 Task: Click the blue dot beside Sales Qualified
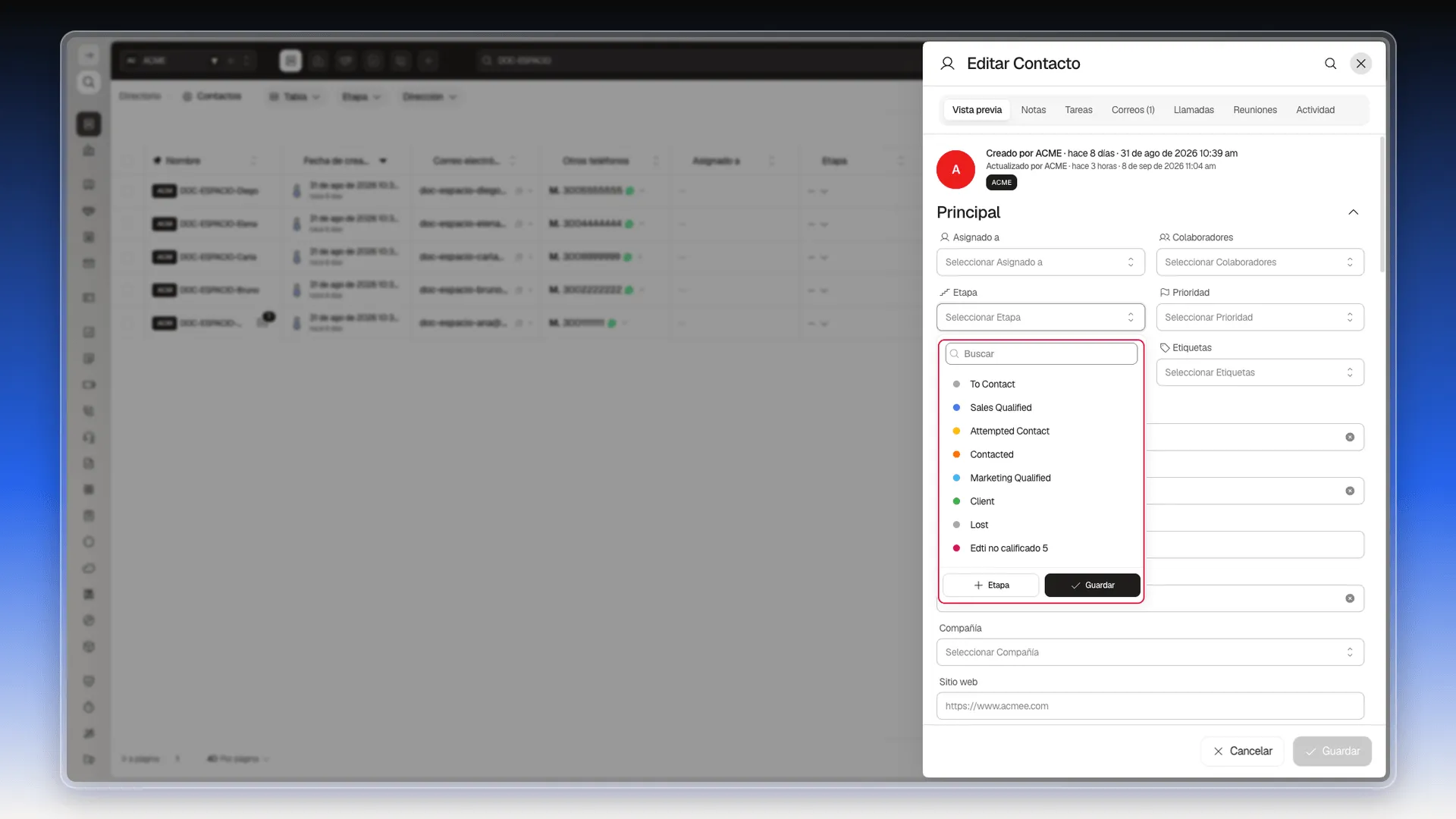pos(956,408)
